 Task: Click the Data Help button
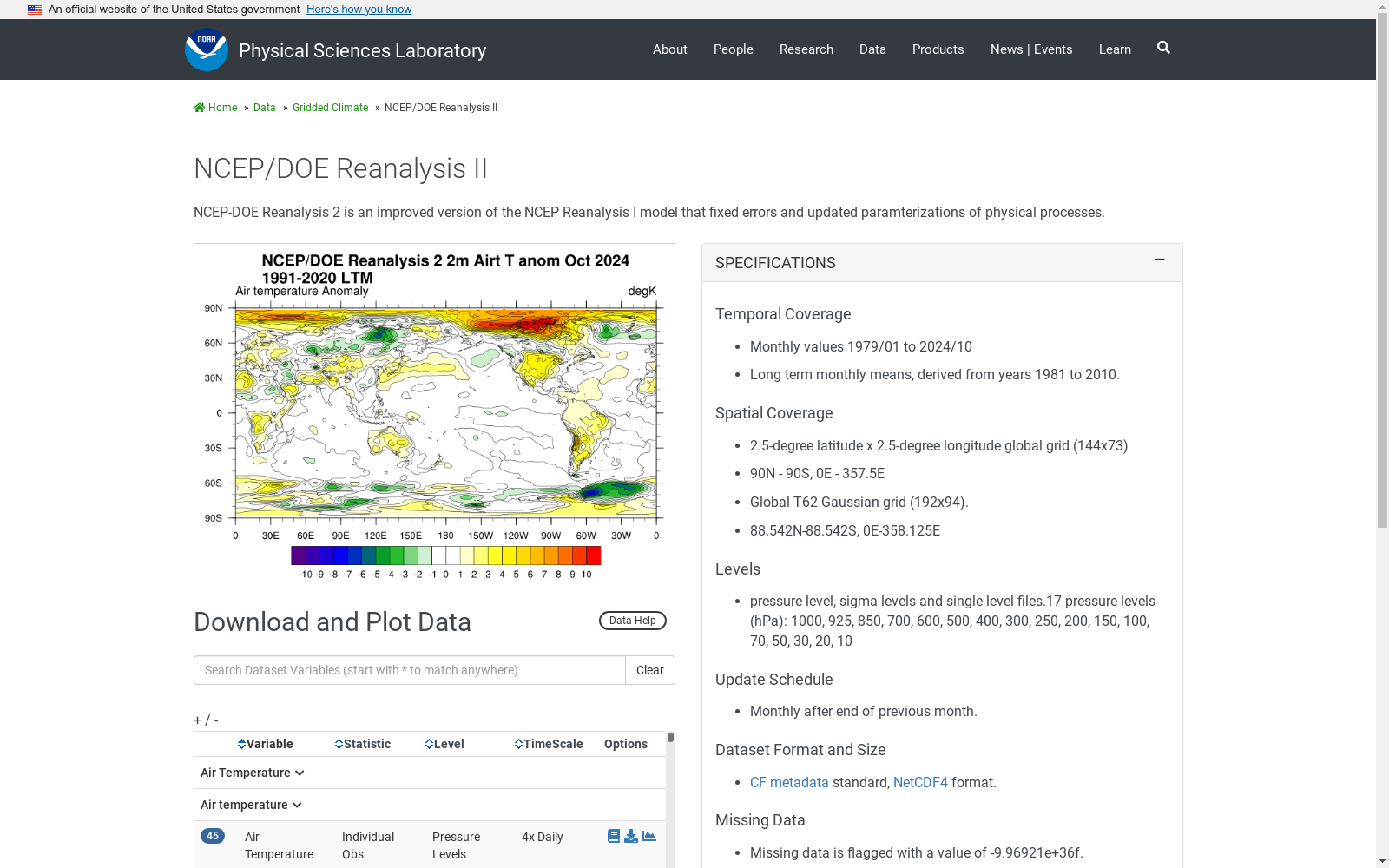(x=633, y=621)
